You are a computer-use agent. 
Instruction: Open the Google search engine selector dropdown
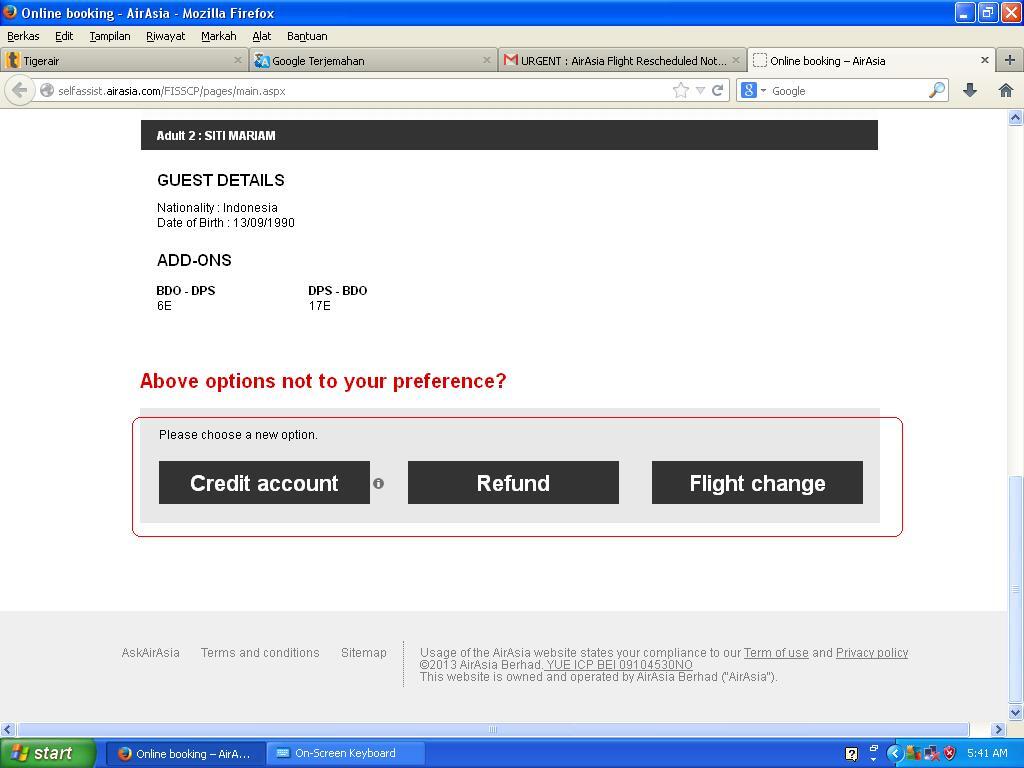click(752, 90)
